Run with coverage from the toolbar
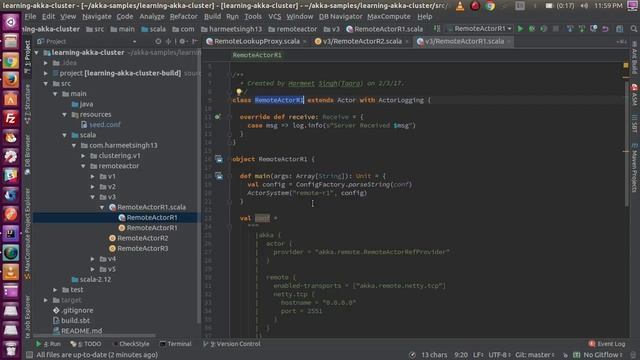640x360 pixels. coord(544,29)
